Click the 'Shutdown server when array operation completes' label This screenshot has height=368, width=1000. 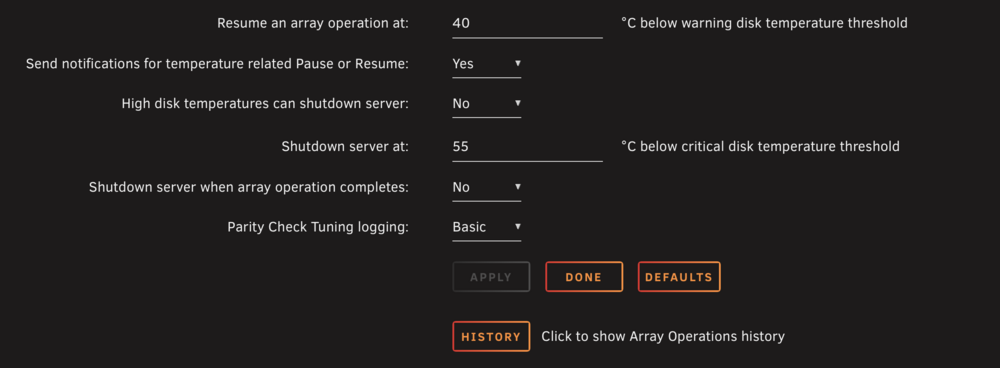pos(249,188)
